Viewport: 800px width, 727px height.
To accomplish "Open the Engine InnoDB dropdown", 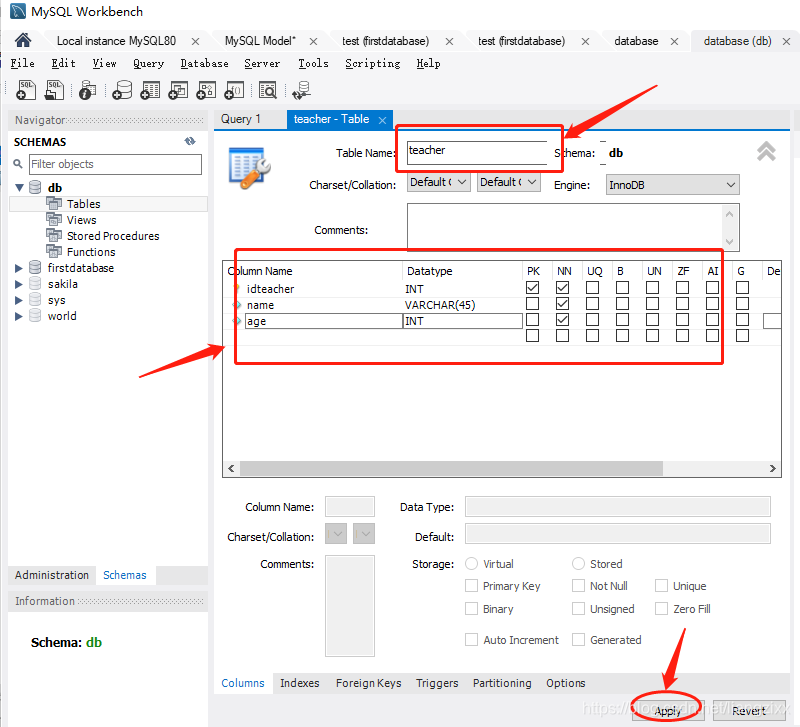I will click(672, 185).
